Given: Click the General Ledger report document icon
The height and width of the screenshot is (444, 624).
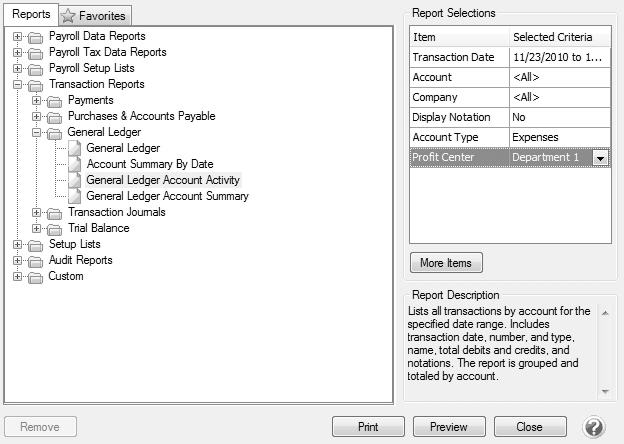Looking at the screenshot, I should click(x=74, y=148).
